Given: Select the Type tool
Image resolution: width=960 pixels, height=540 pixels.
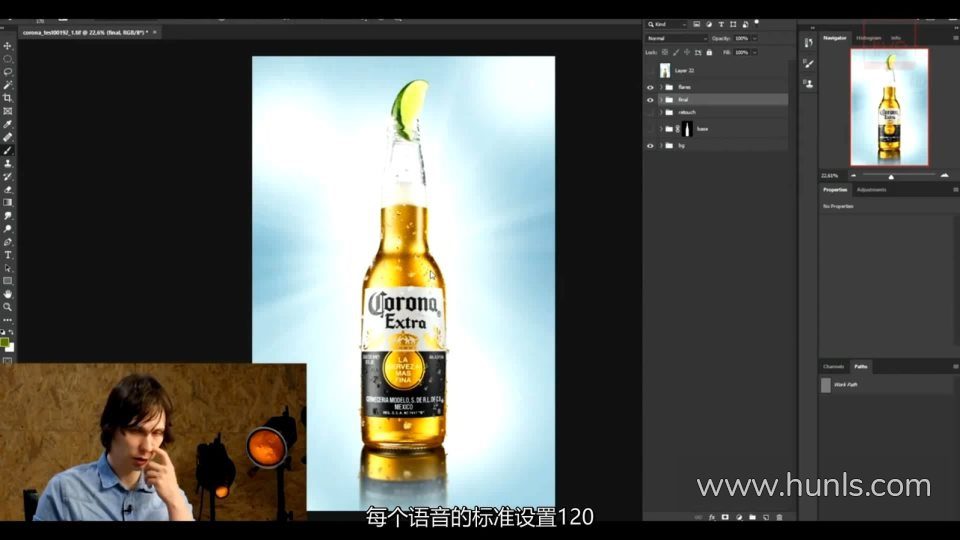Looking at the screenshot, I should [7, 255].
